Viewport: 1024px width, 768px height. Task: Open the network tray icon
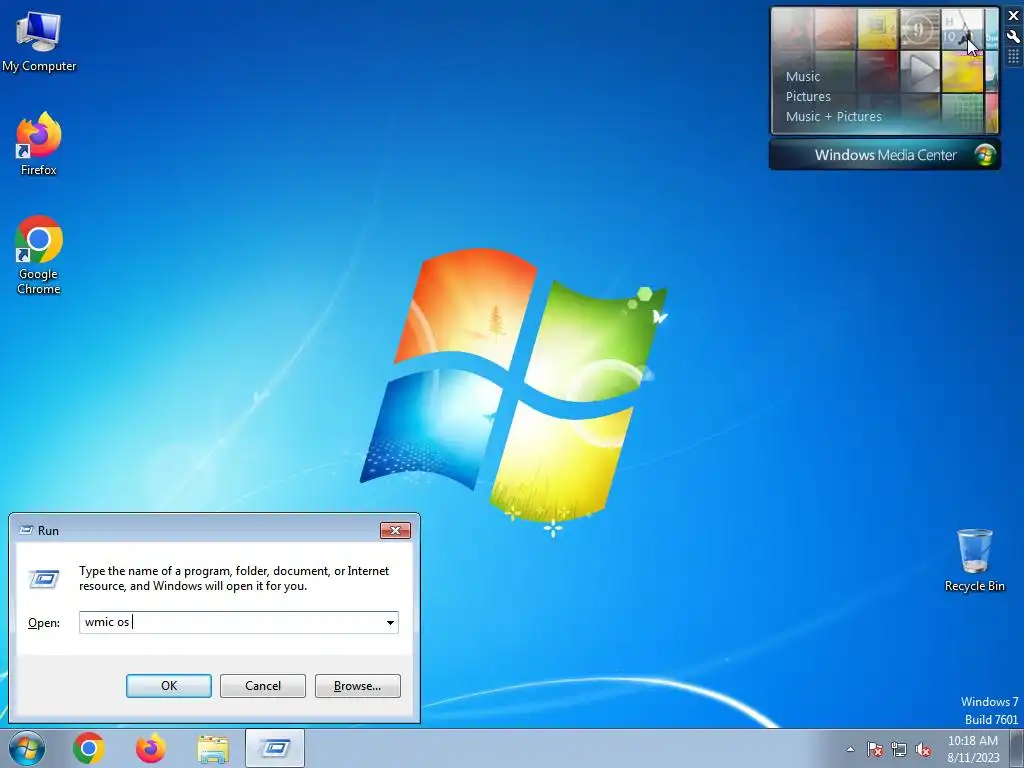pyautogui.click(x=899, y=749)
